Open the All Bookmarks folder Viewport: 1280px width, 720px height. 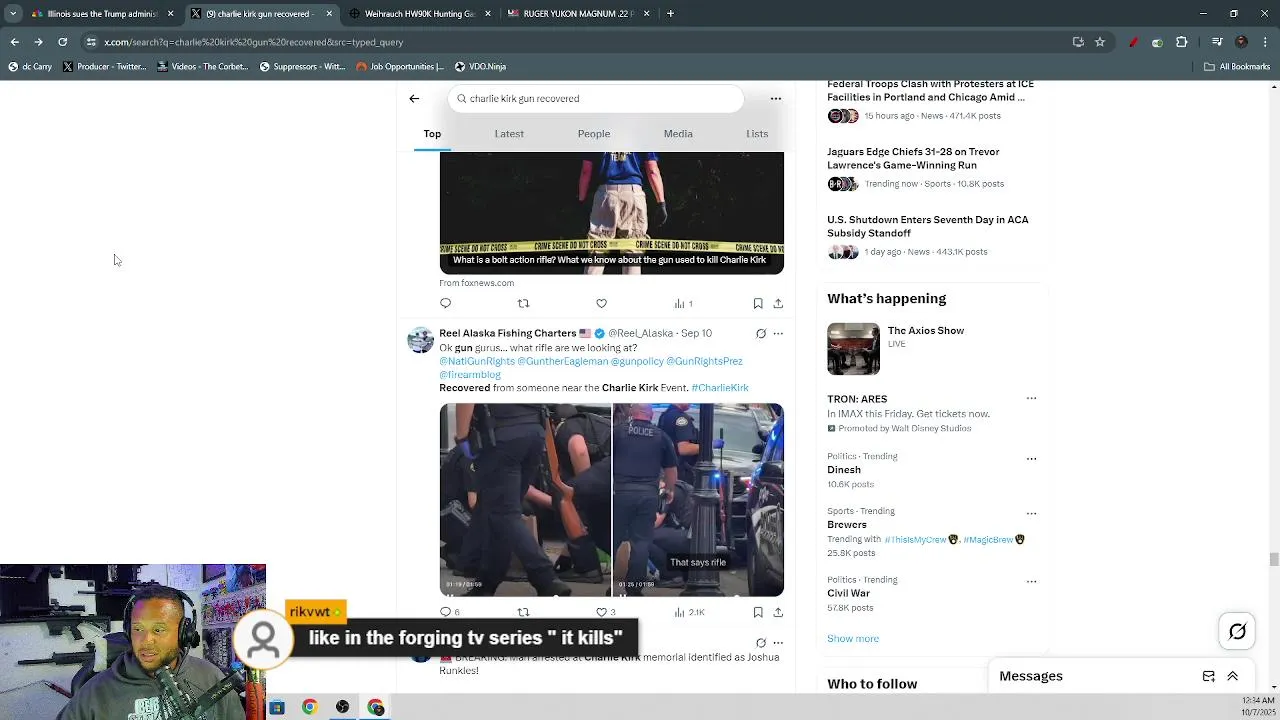(1237, 67)
